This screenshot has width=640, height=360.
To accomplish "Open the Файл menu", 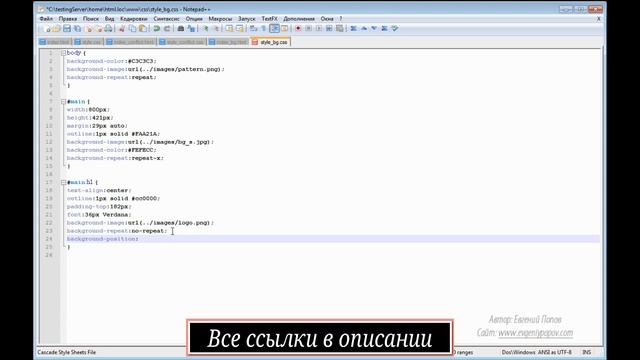I will point(46,19).
